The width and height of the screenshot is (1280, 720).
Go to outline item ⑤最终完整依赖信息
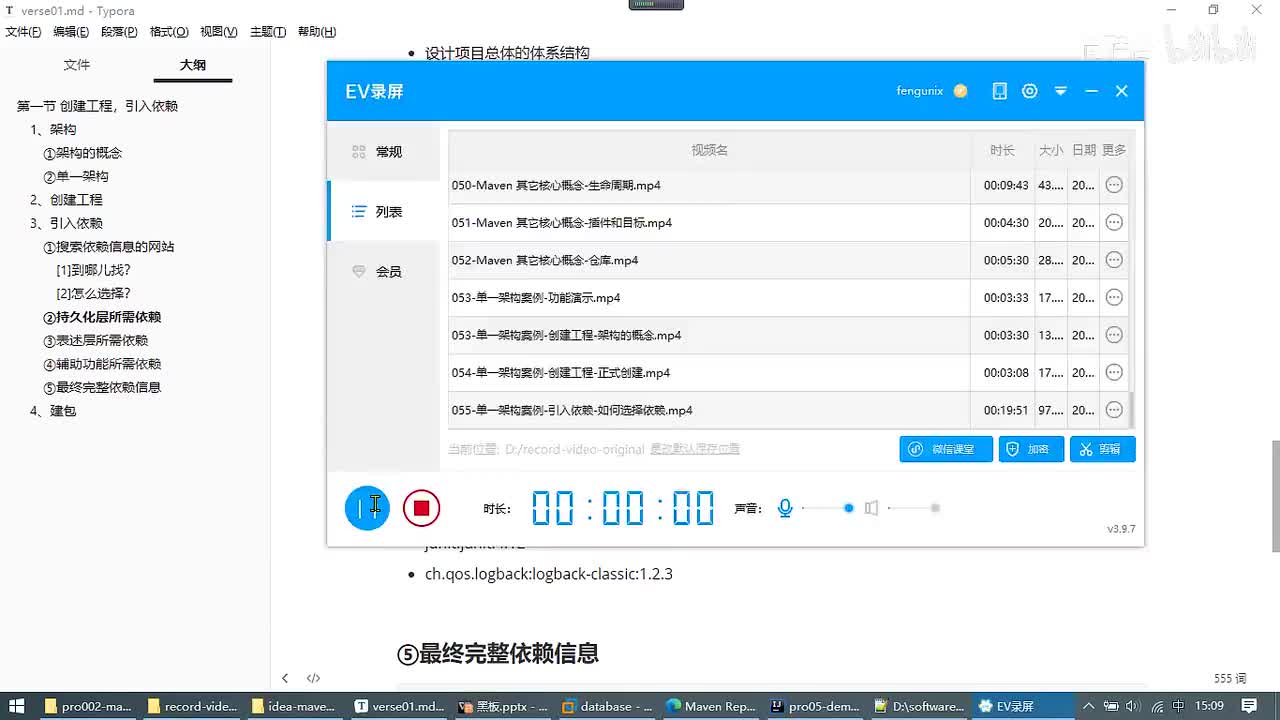102,387
